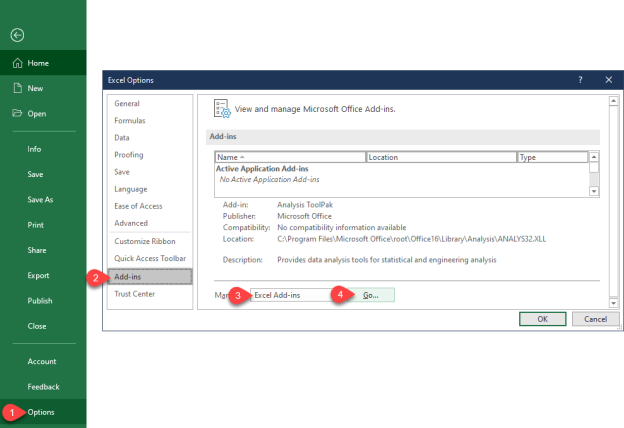Screen dimensions: 624x428
Task: Select Formulas in the options list
Action: (x=130, y=120)
